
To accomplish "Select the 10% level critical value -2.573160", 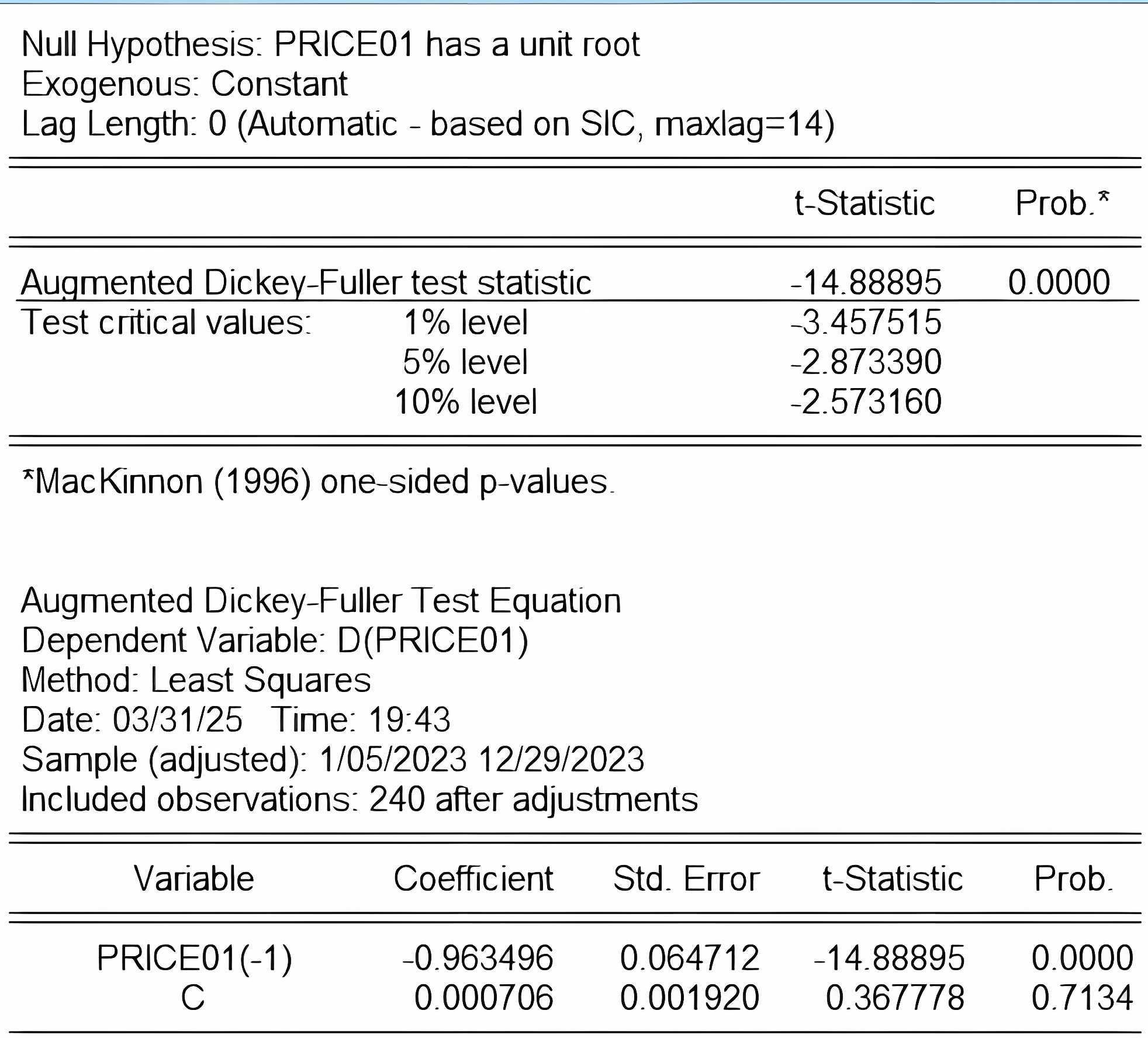I will click(866, 402).
